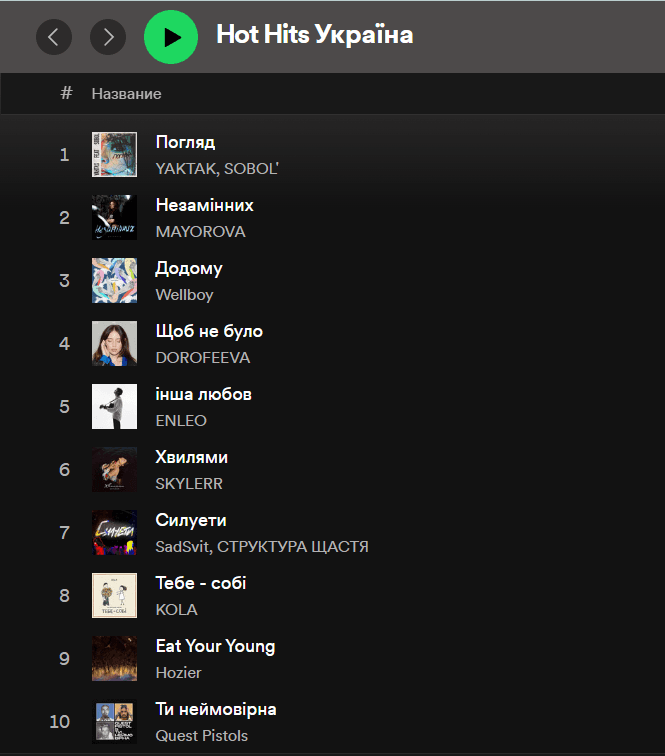This screenshot has width=665, height=756.
Task: Click the Название column header
Action: tap(126, 94)
